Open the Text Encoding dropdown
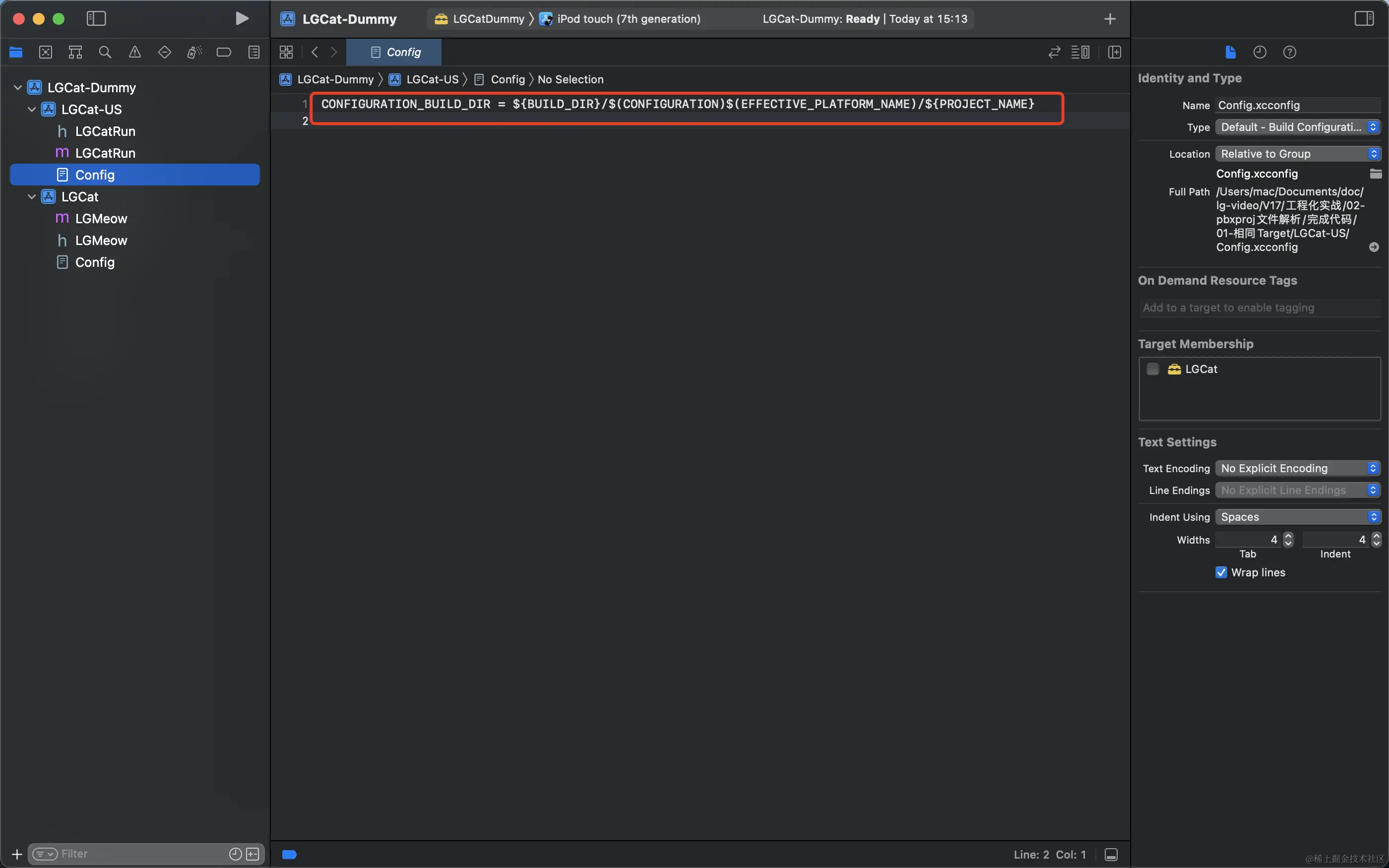Viewport: 1389px width, 868px height. (1297, 468)
